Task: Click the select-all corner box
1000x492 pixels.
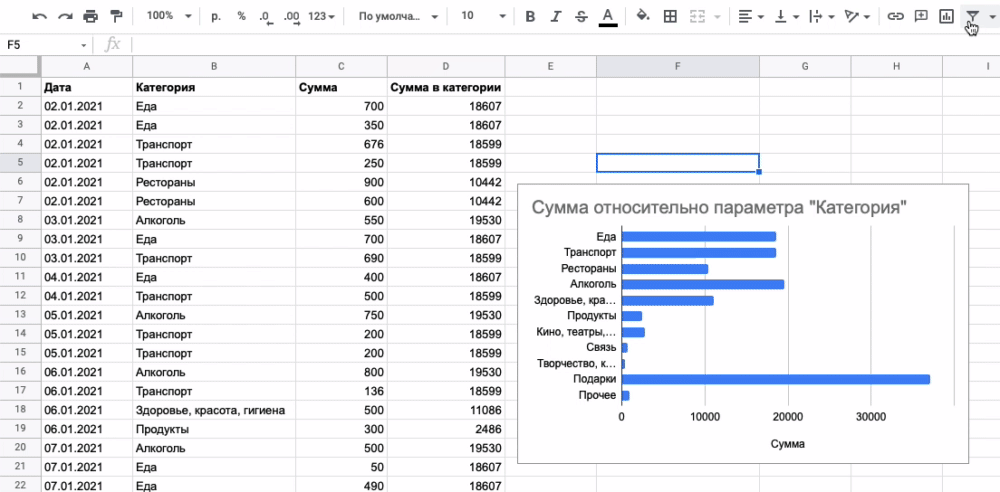Action: pyautogui.click(x=20, y=66)
